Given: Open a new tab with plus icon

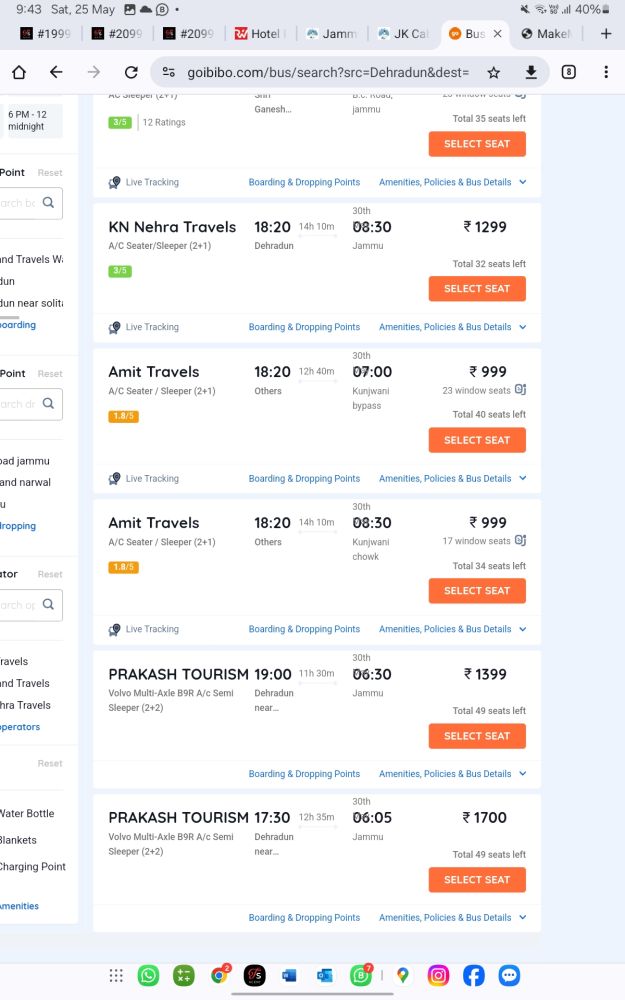Looking at the screenshot, I should click(605, 33).
